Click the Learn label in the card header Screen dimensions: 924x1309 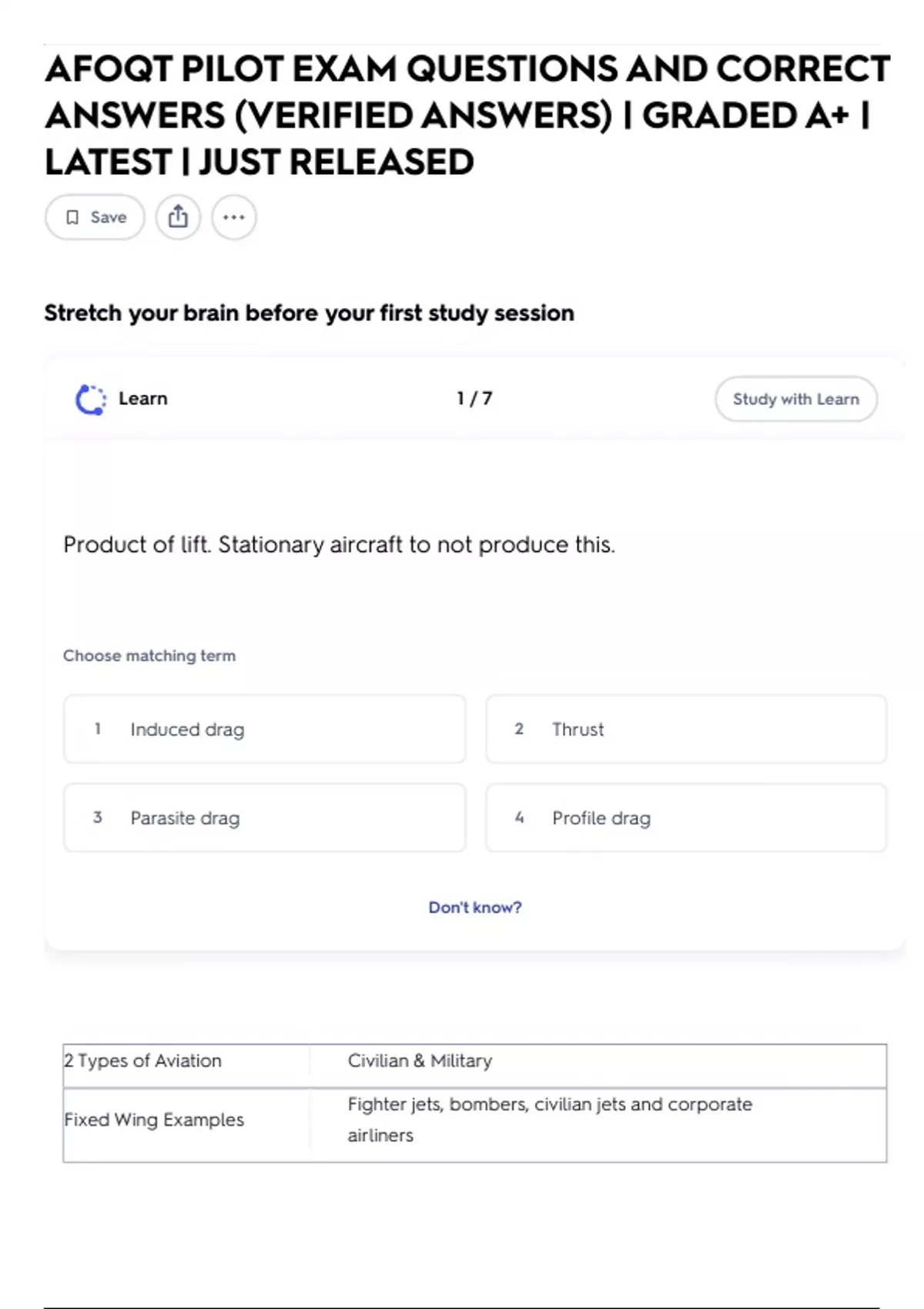[142, 398]
